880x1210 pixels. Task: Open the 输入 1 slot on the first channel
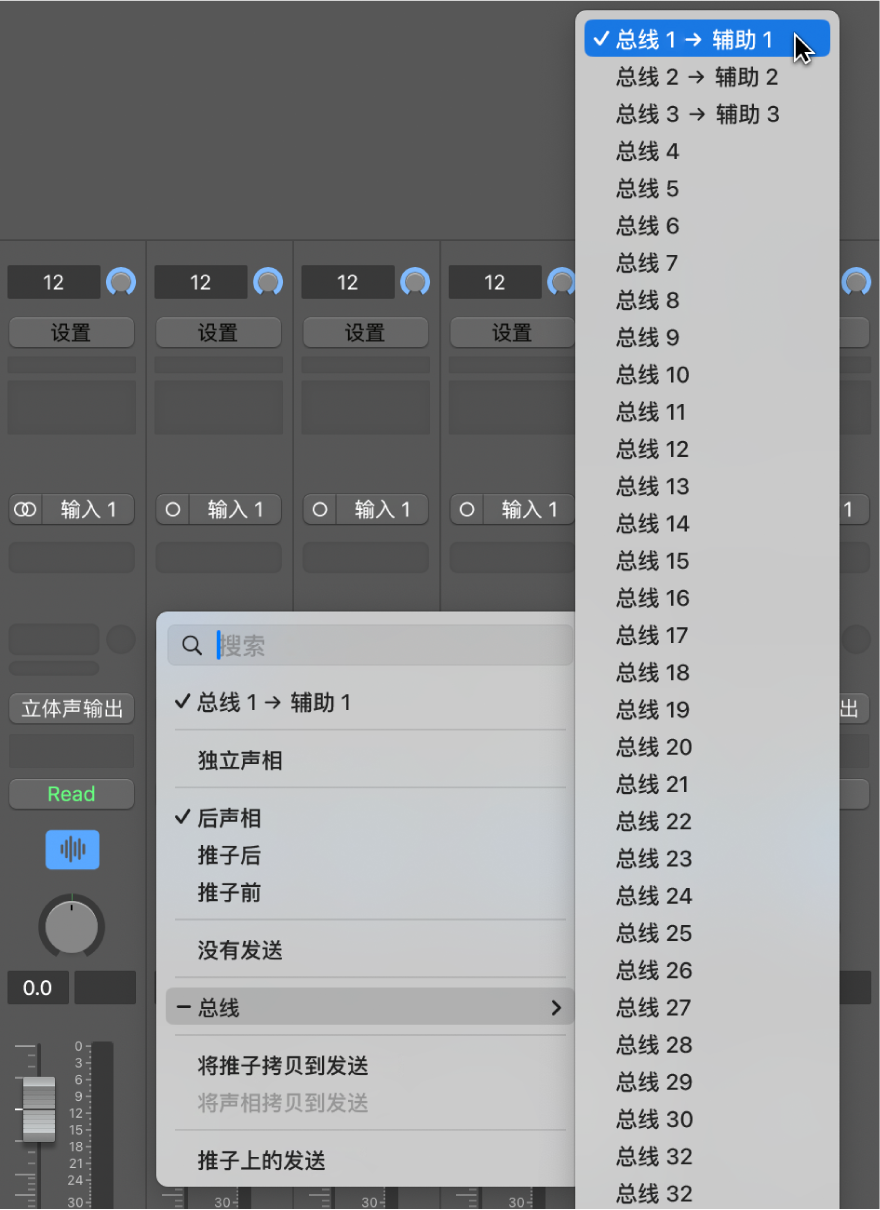point(88,509)
